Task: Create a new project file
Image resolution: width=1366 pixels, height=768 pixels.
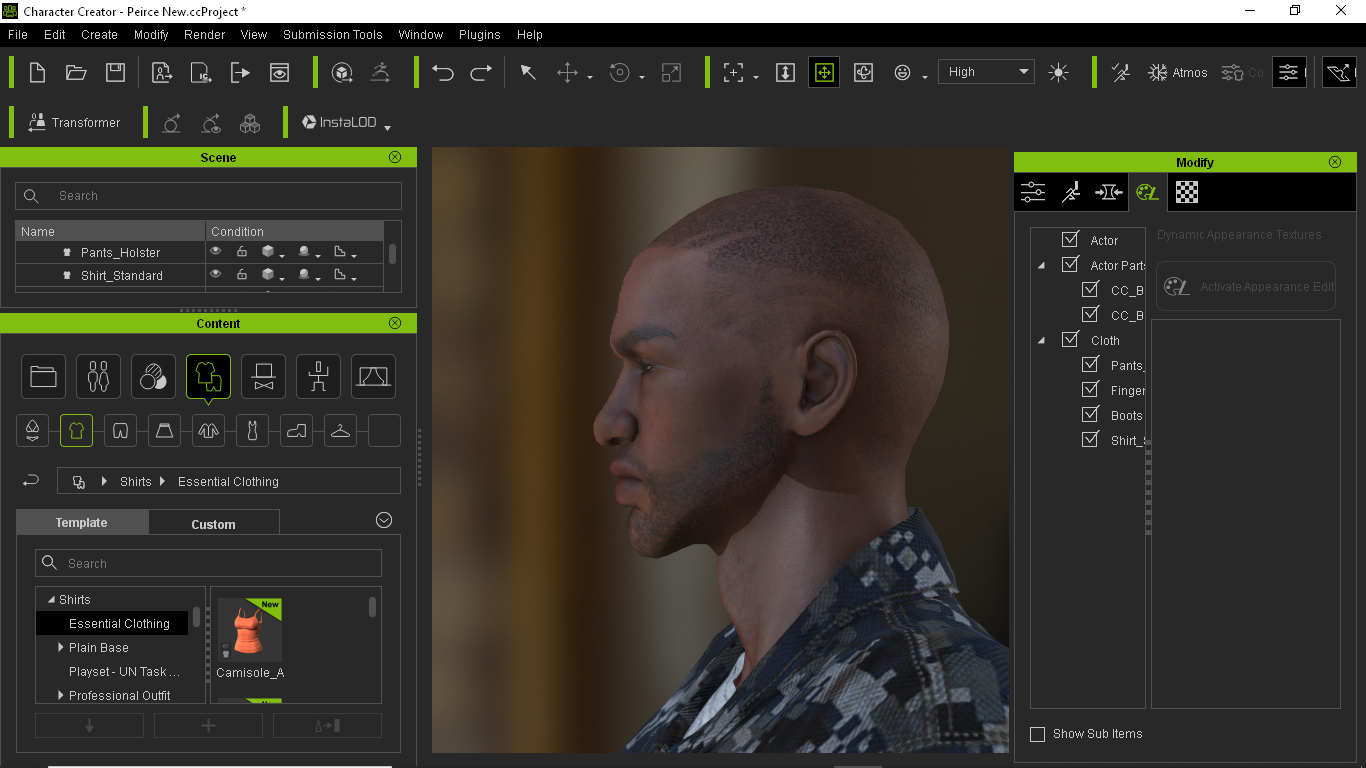Action: coord(37,72)
